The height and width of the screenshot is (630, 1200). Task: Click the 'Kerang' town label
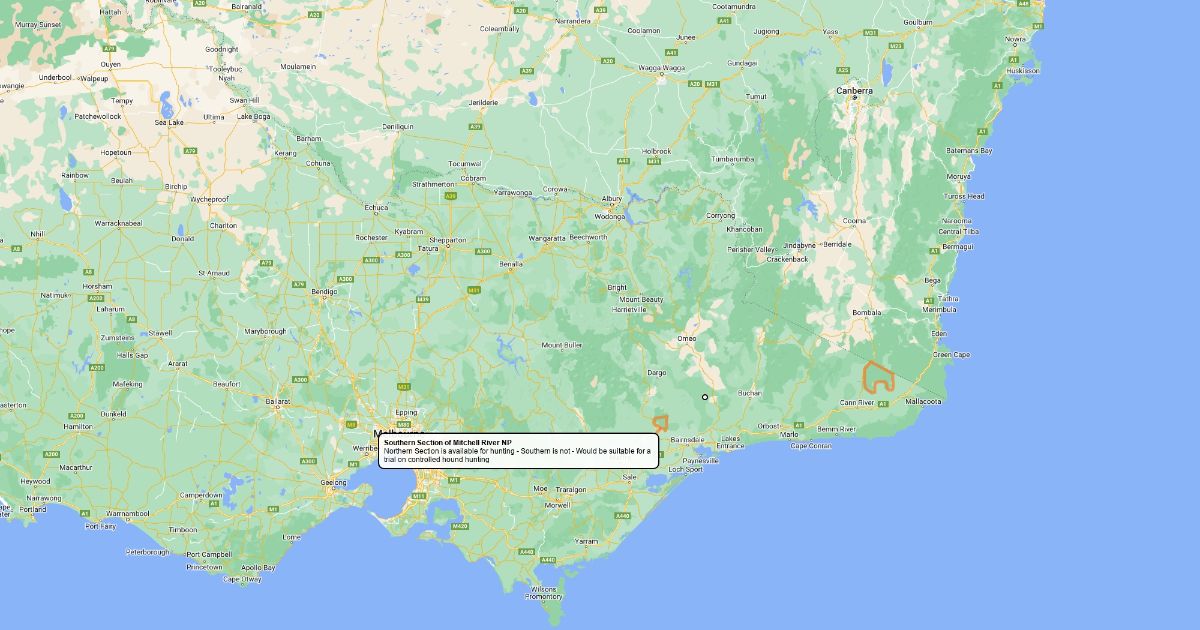(285, 153)
